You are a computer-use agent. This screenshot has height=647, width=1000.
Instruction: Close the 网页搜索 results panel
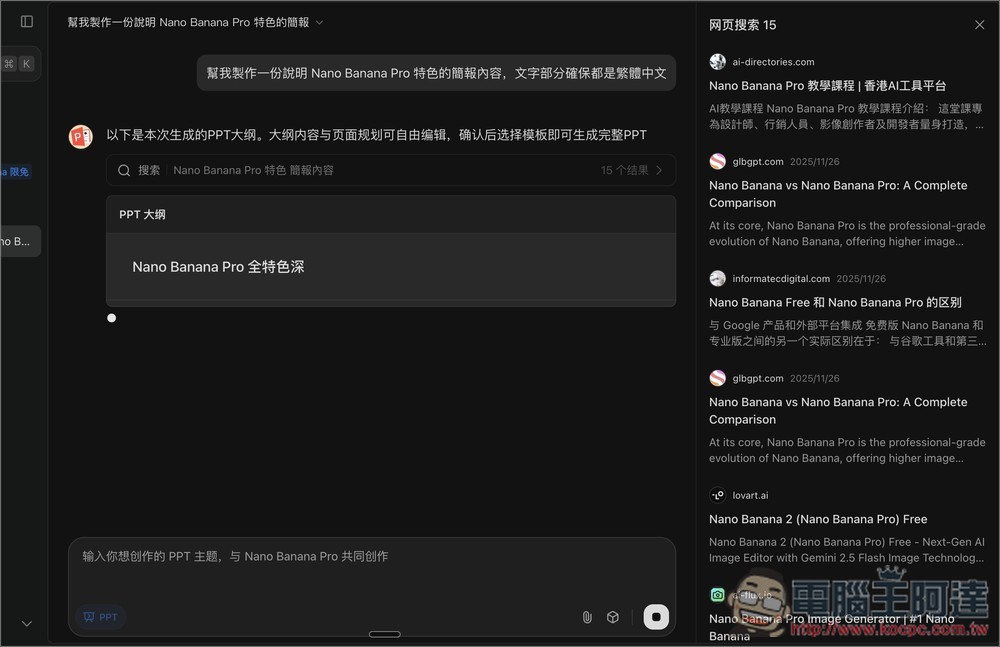(979, 24)
